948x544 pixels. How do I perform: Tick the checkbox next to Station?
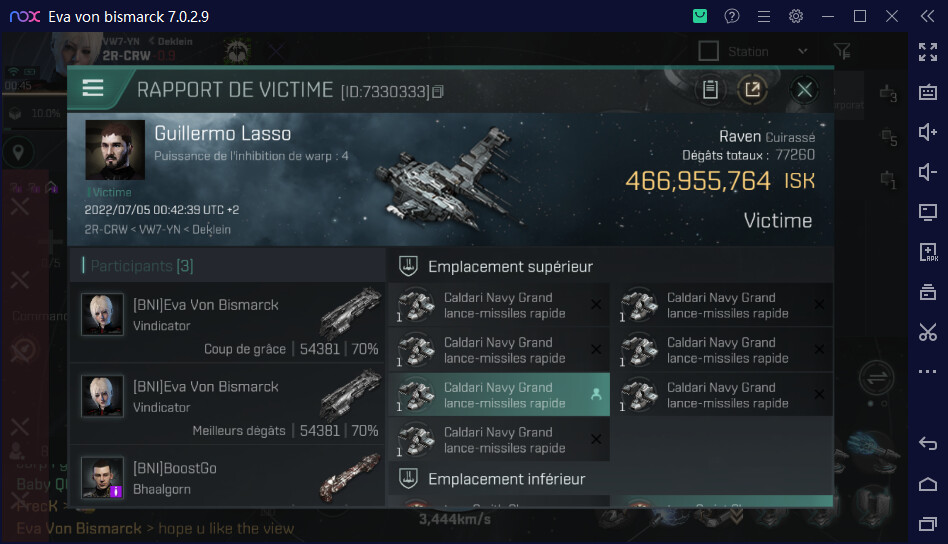point(708,51)
